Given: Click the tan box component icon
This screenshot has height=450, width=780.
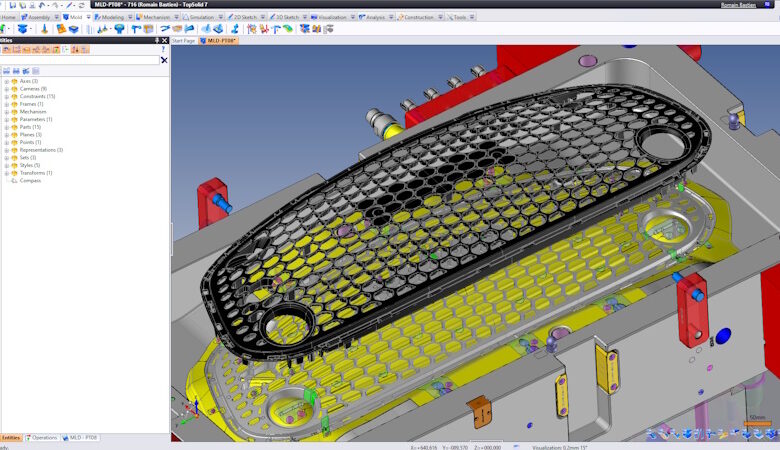Looking at the screenshot, I should click(x=148, y=29).
